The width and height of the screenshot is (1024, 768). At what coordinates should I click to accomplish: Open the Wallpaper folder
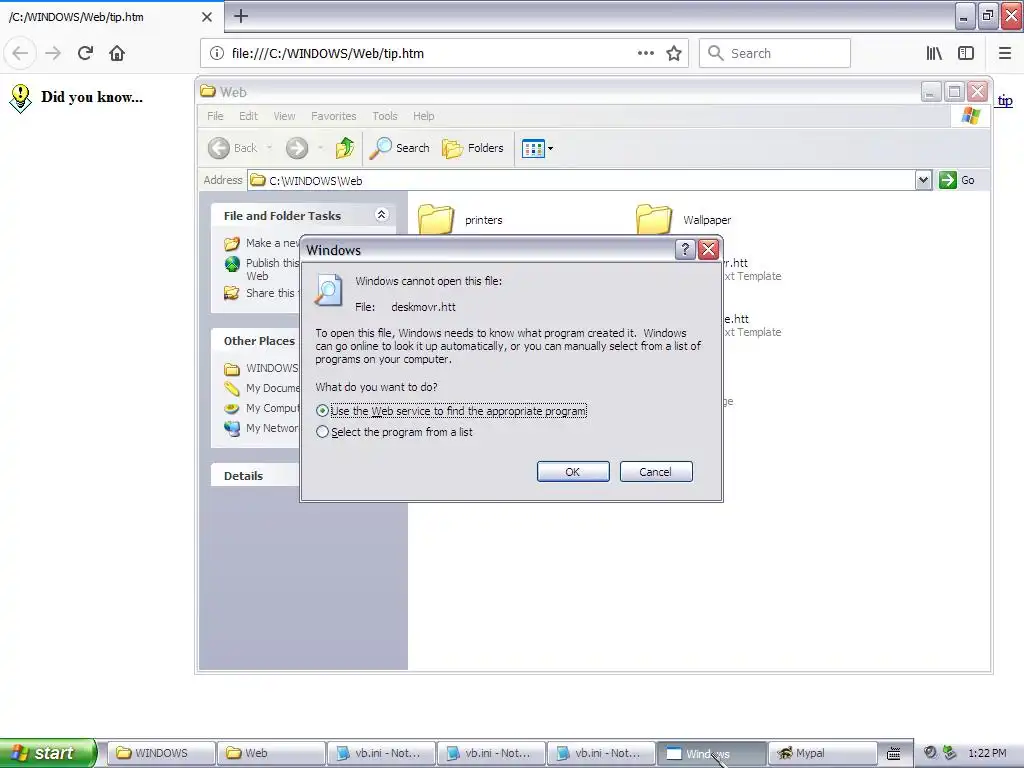click(x=683, y=219)
